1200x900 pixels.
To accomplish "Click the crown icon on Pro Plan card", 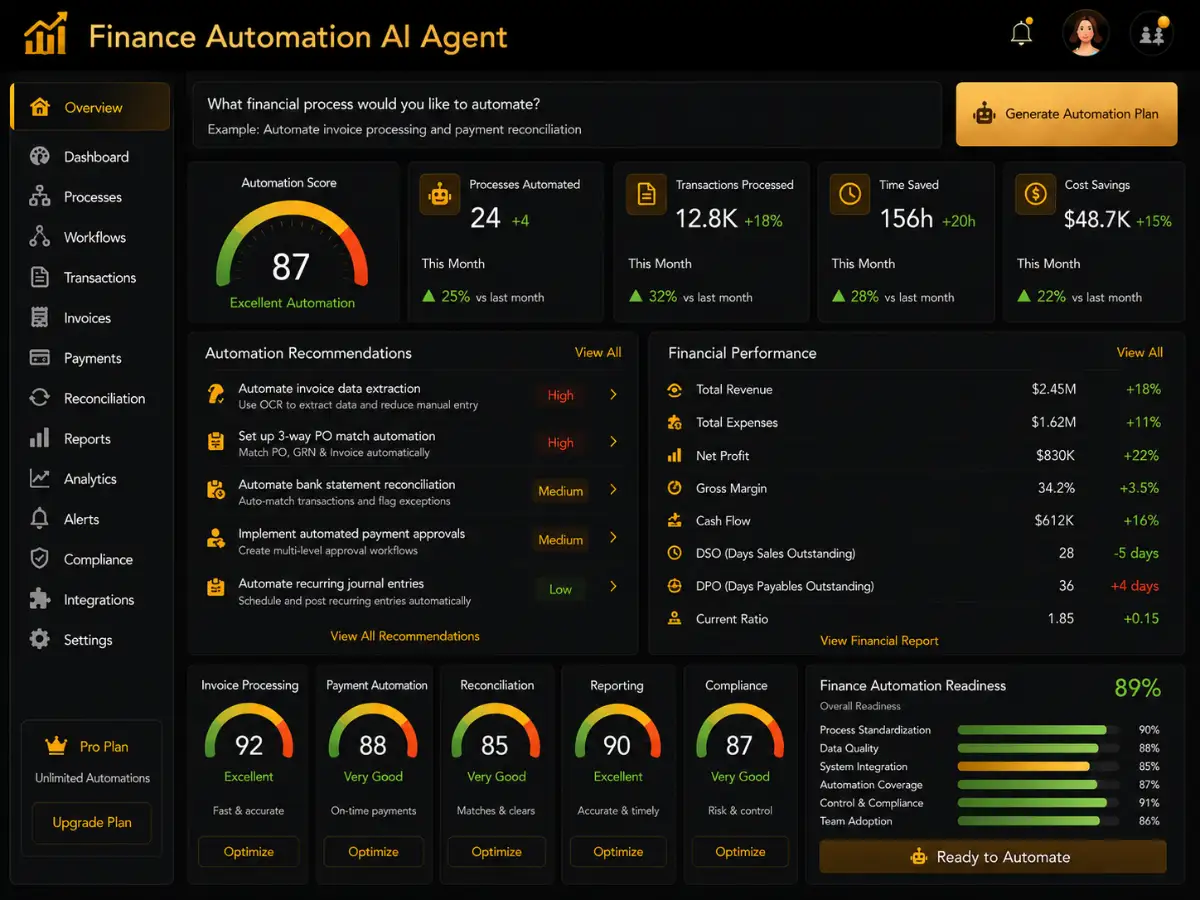I will click(x=56, y=746).
